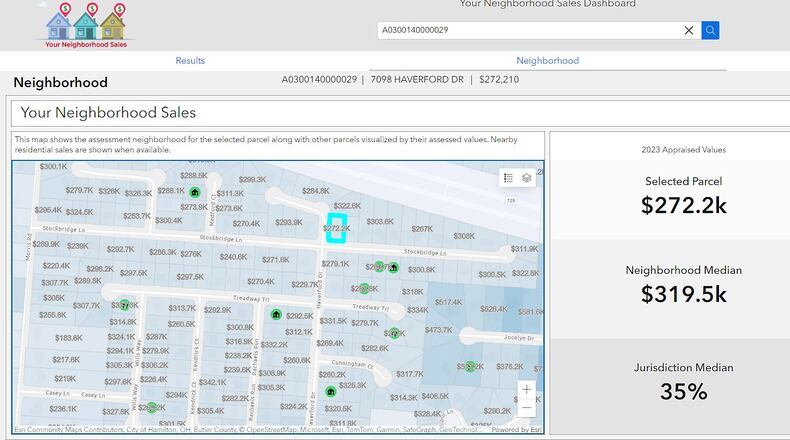Click the $255.8K parcel label

pyautogui.click(x=53, y=315)
